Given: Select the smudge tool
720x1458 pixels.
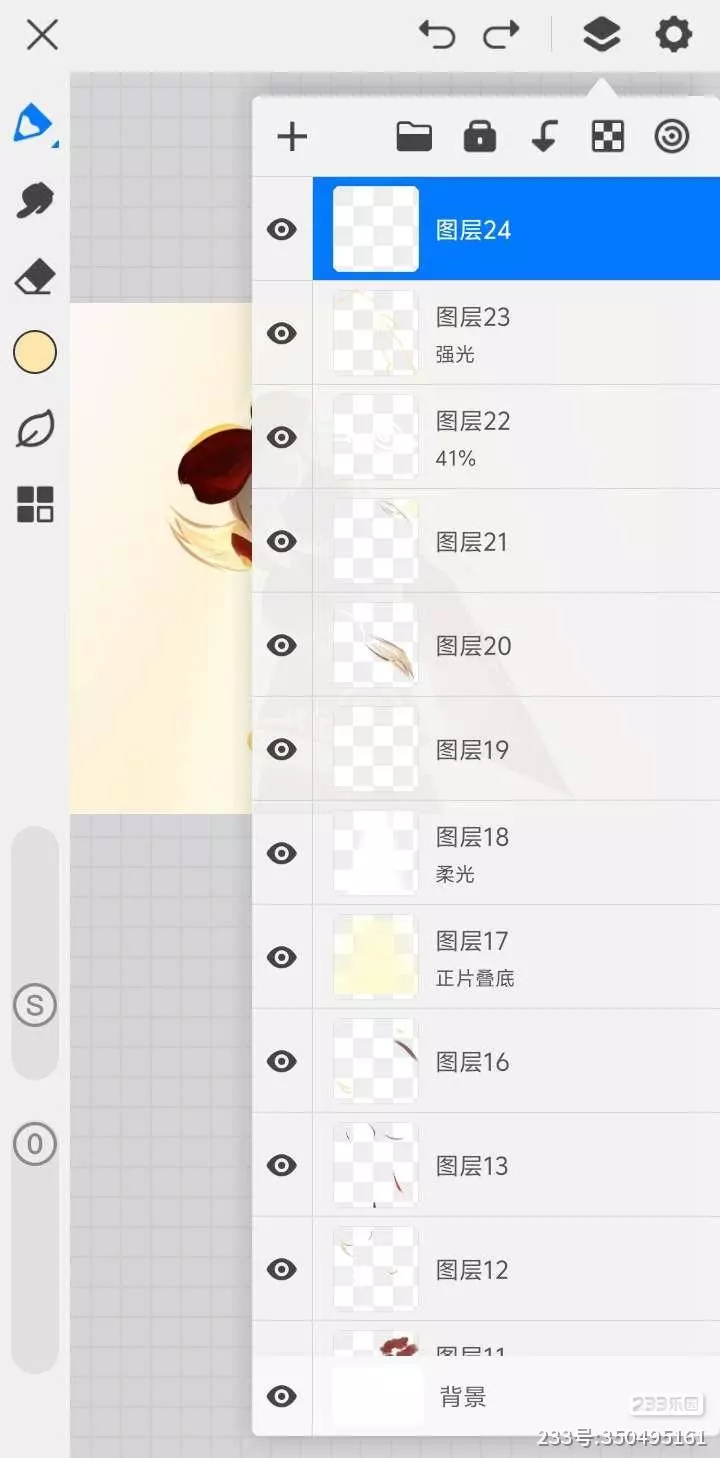Looking at the screenshot, I should coord(35,200).
